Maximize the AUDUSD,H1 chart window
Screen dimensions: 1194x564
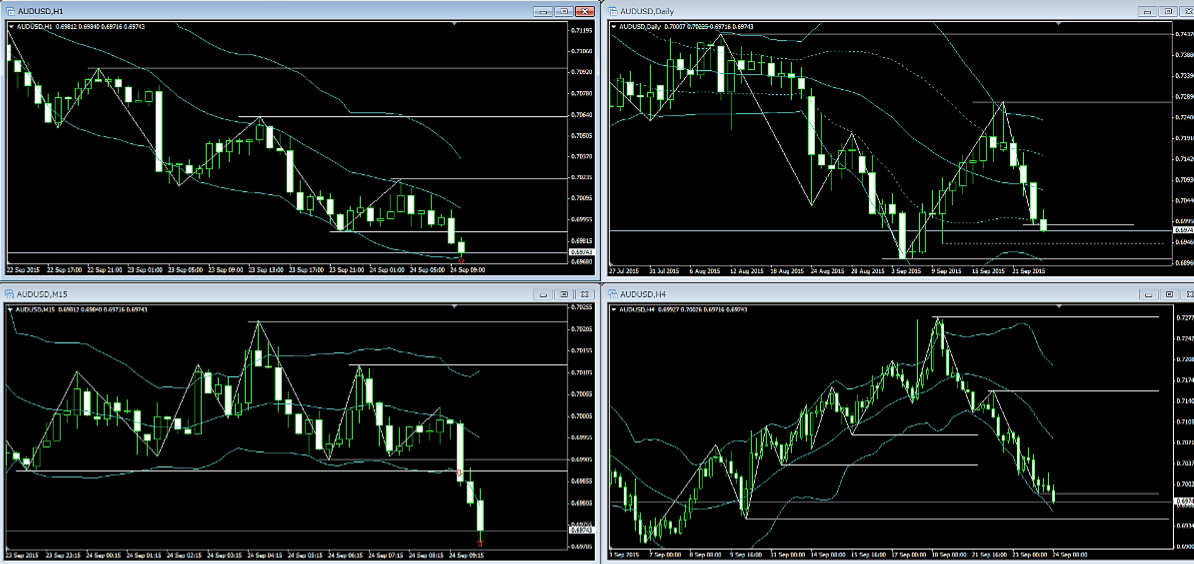point(563,11)
